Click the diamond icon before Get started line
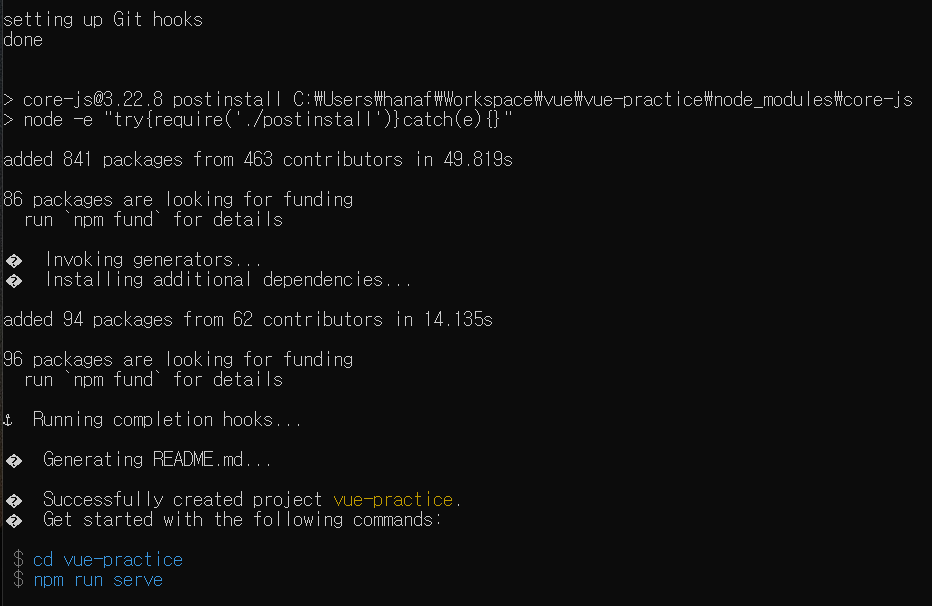The width and height of the screenshot is (932, 606). pyautogui.click(x=14, y=520)
